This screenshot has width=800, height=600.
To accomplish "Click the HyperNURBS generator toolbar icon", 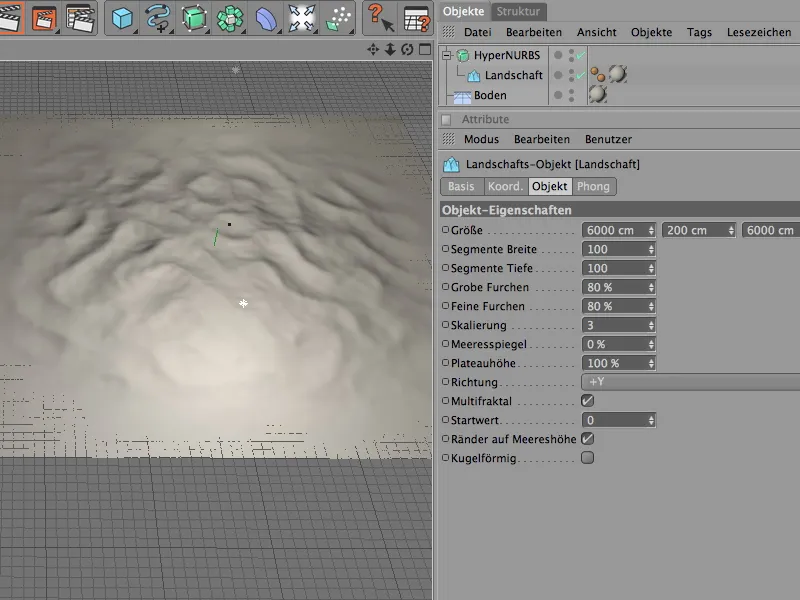I will (x=194, y=18).
